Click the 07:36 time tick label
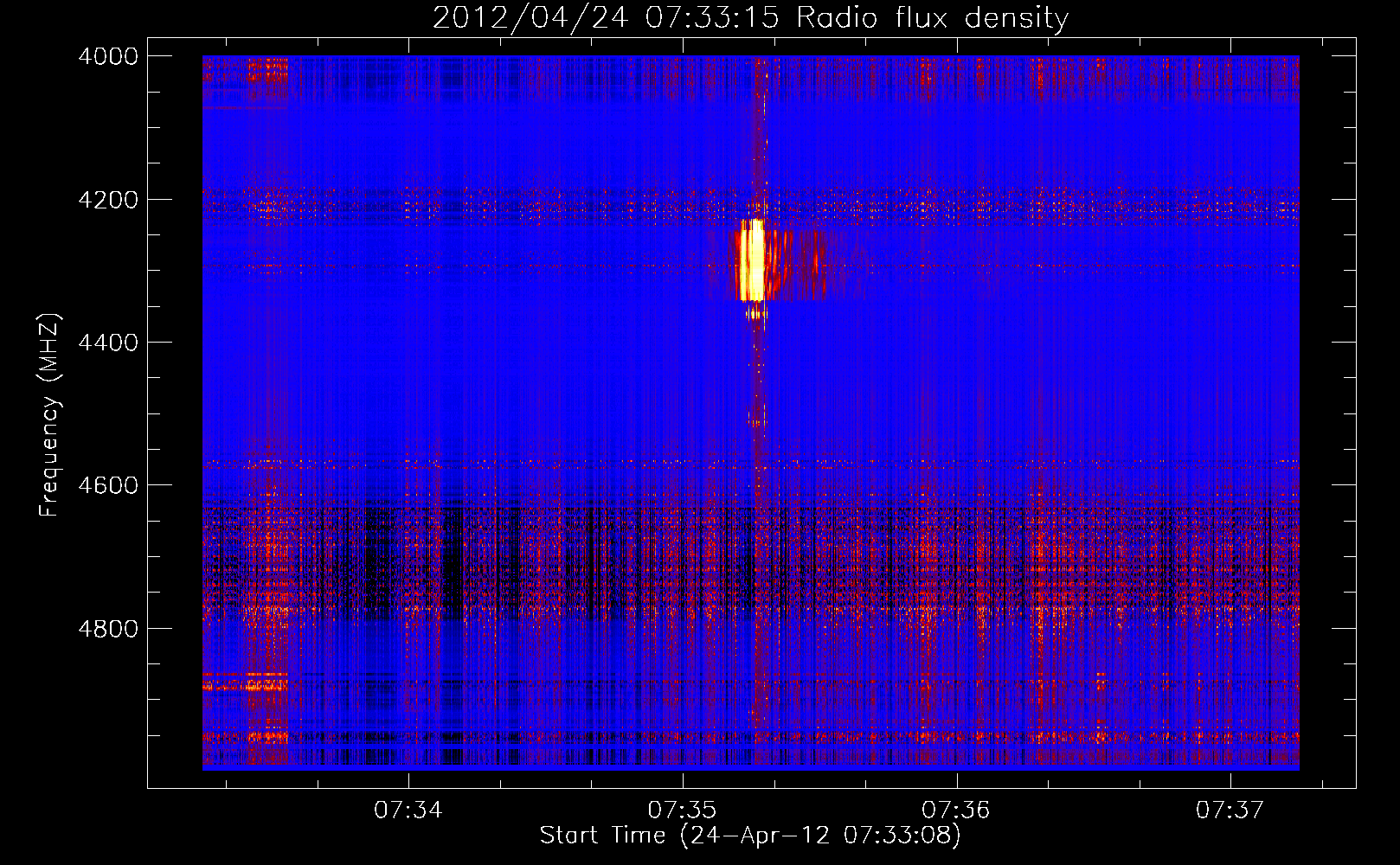 [956, 811]
